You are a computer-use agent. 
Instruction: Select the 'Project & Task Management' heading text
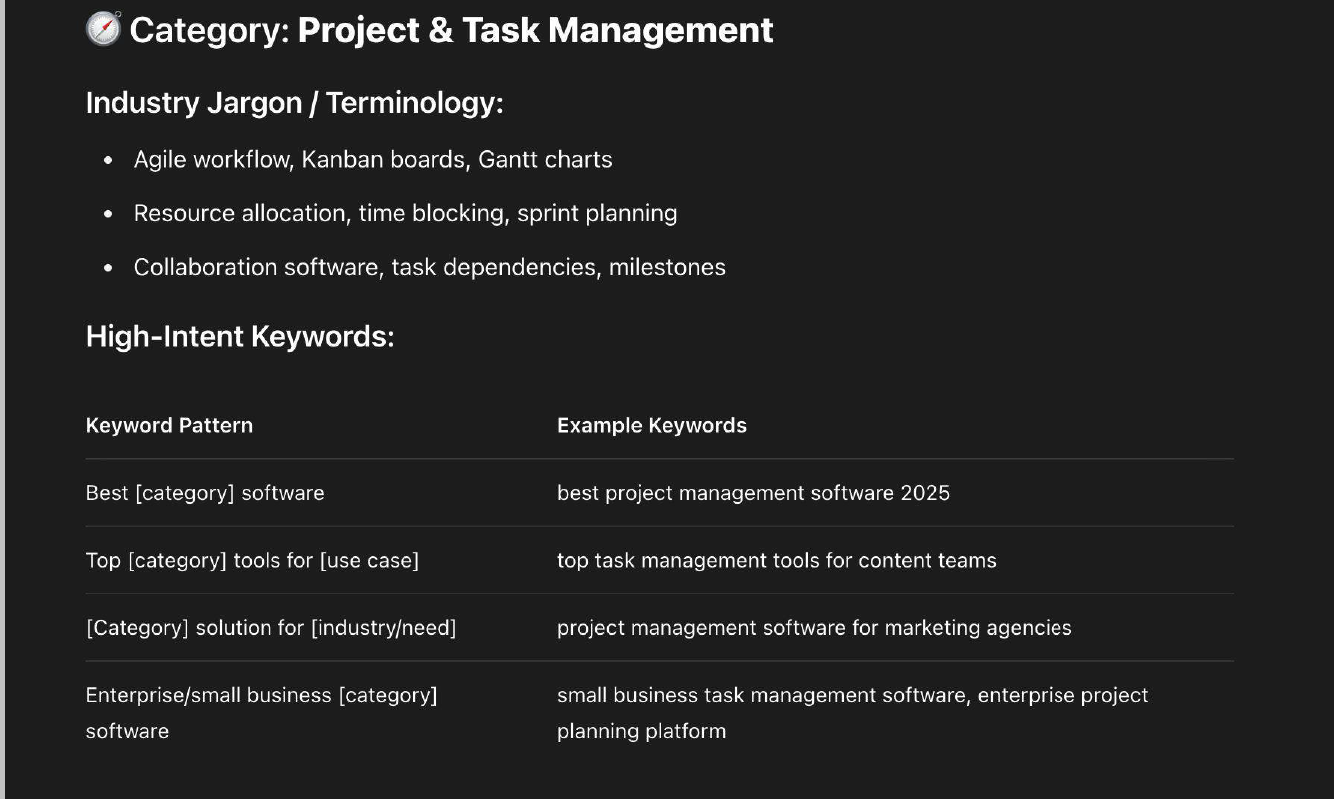[535, 30]
